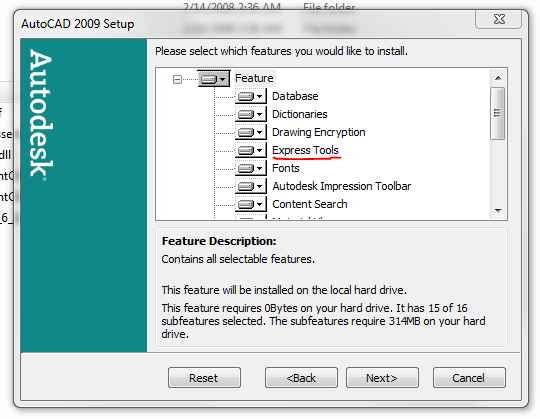Collapse the Feature root tree node
Screen dimensions: 540x419
[x=177, y=80]
